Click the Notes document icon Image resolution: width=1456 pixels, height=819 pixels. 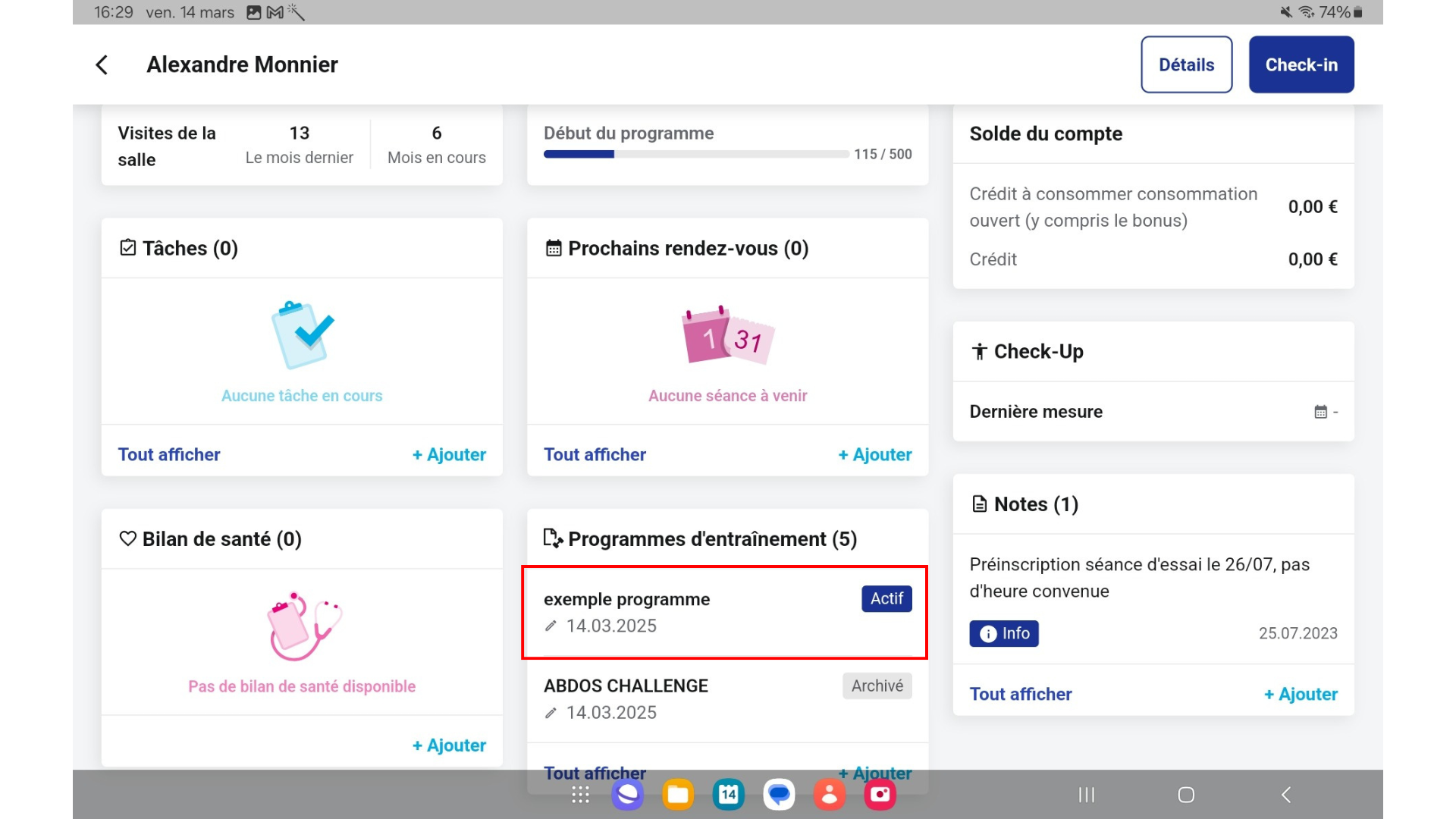[979, 504]
